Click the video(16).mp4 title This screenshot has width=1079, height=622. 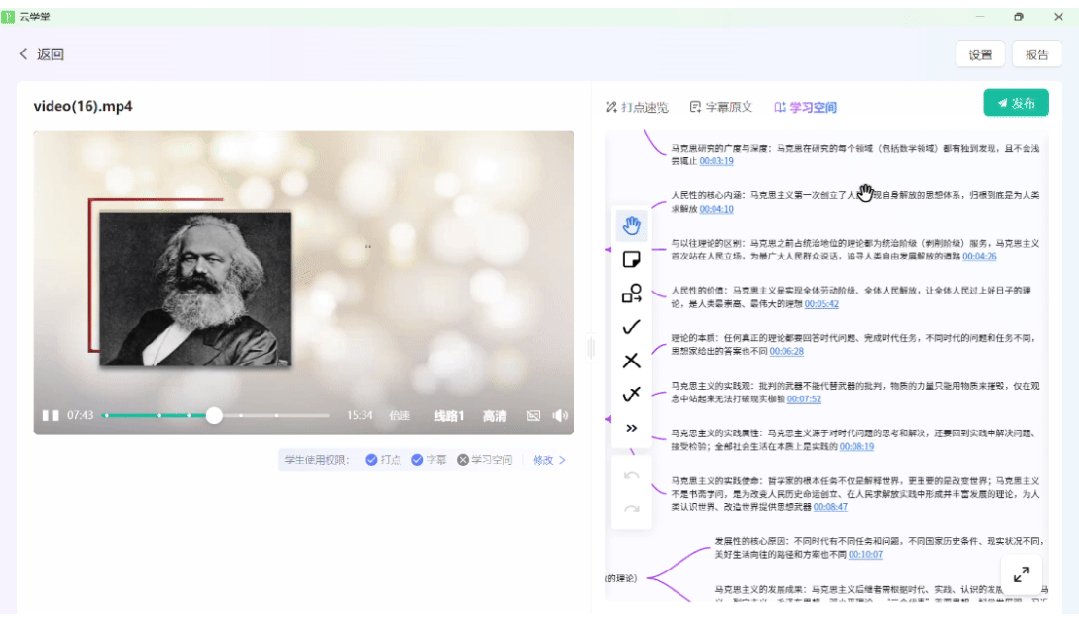pos(83,106)
